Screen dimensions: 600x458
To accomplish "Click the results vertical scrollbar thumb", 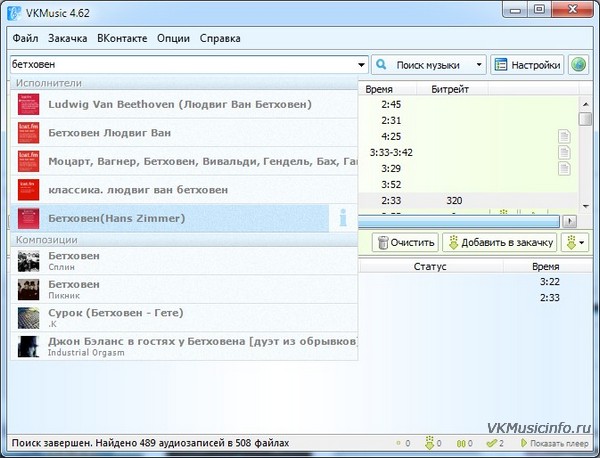I will click(585, 119).
